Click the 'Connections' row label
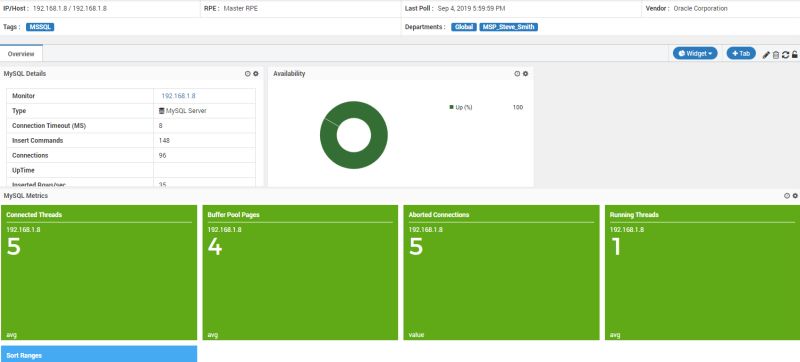 tap(30, 156)
